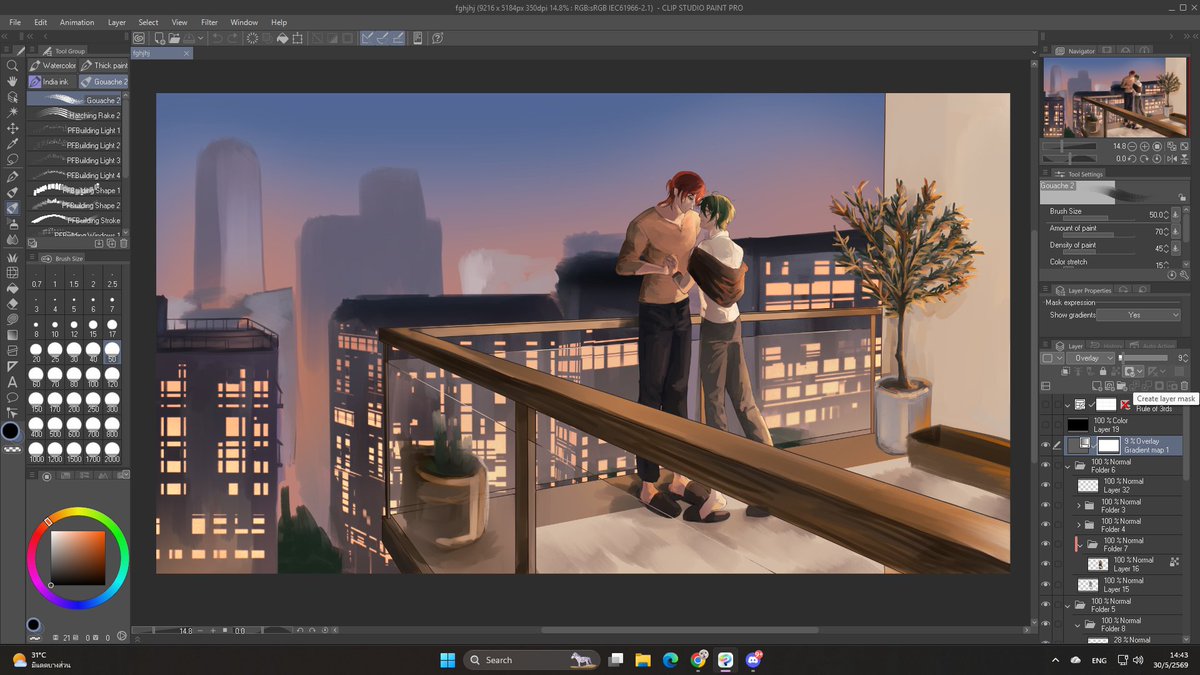Select the India ink tool group

pos(52,81)
